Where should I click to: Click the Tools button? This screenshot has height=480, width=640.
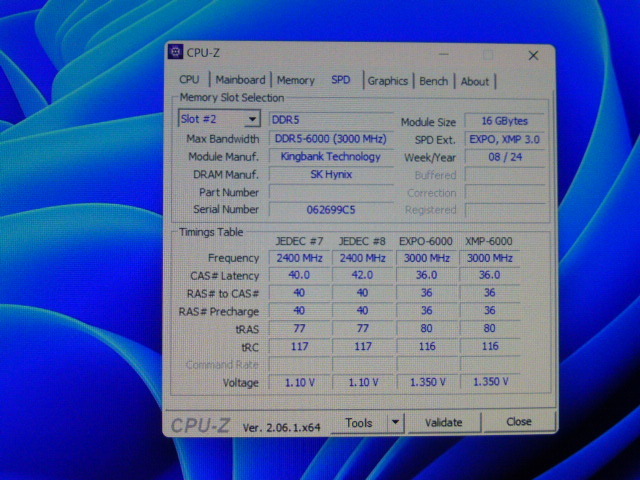click(x=359, y=423)
